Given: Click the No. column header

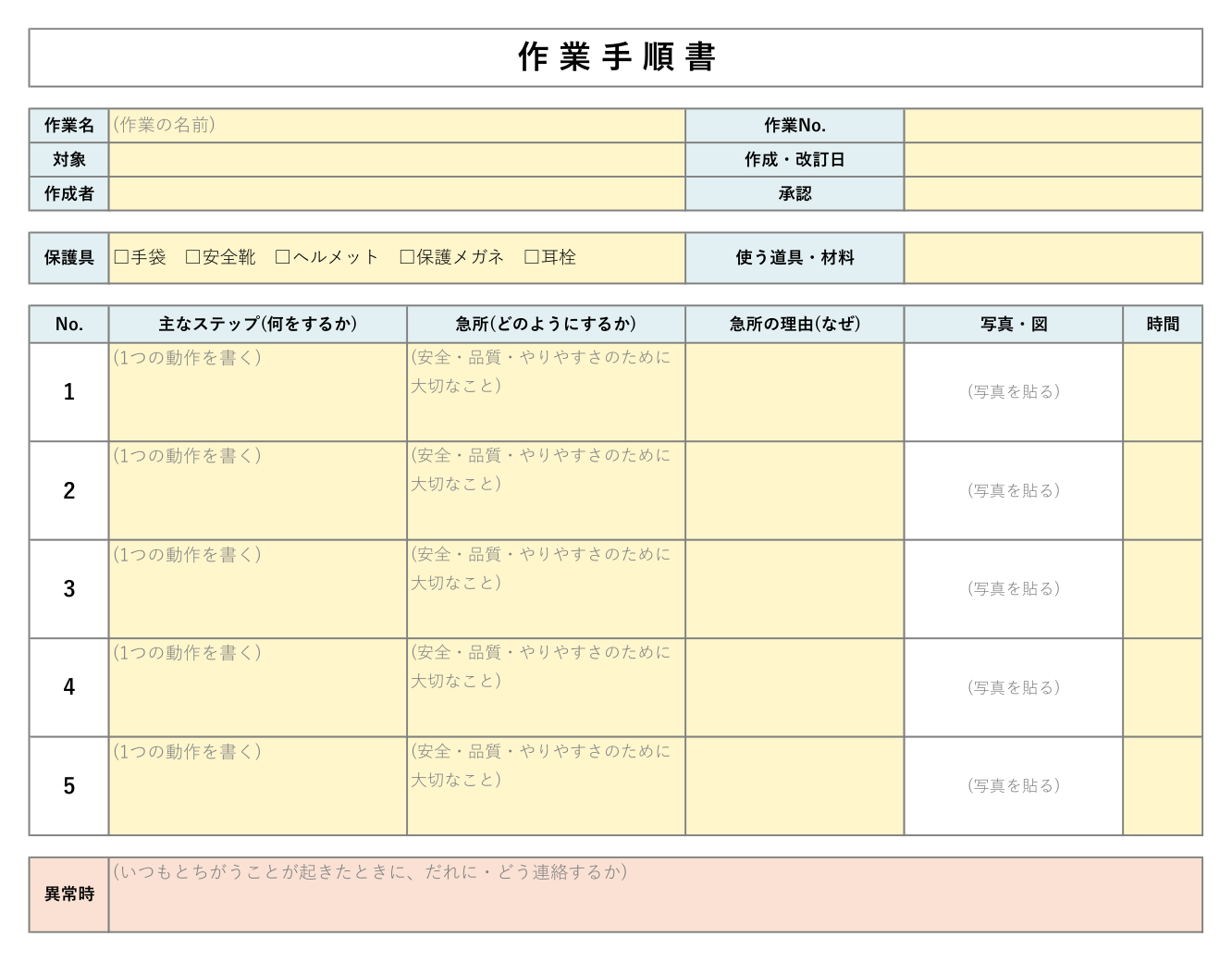Looking at the screenshot, I should (69, 325).
